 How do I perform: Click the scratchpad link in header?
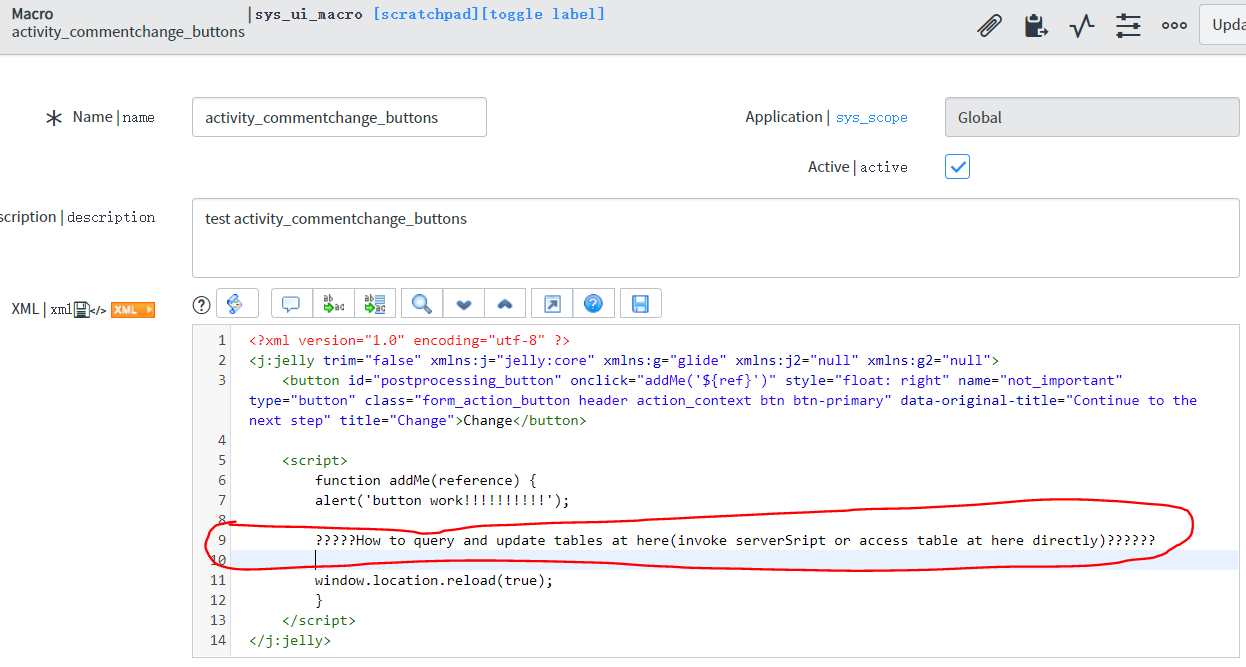tap(426, 14)
